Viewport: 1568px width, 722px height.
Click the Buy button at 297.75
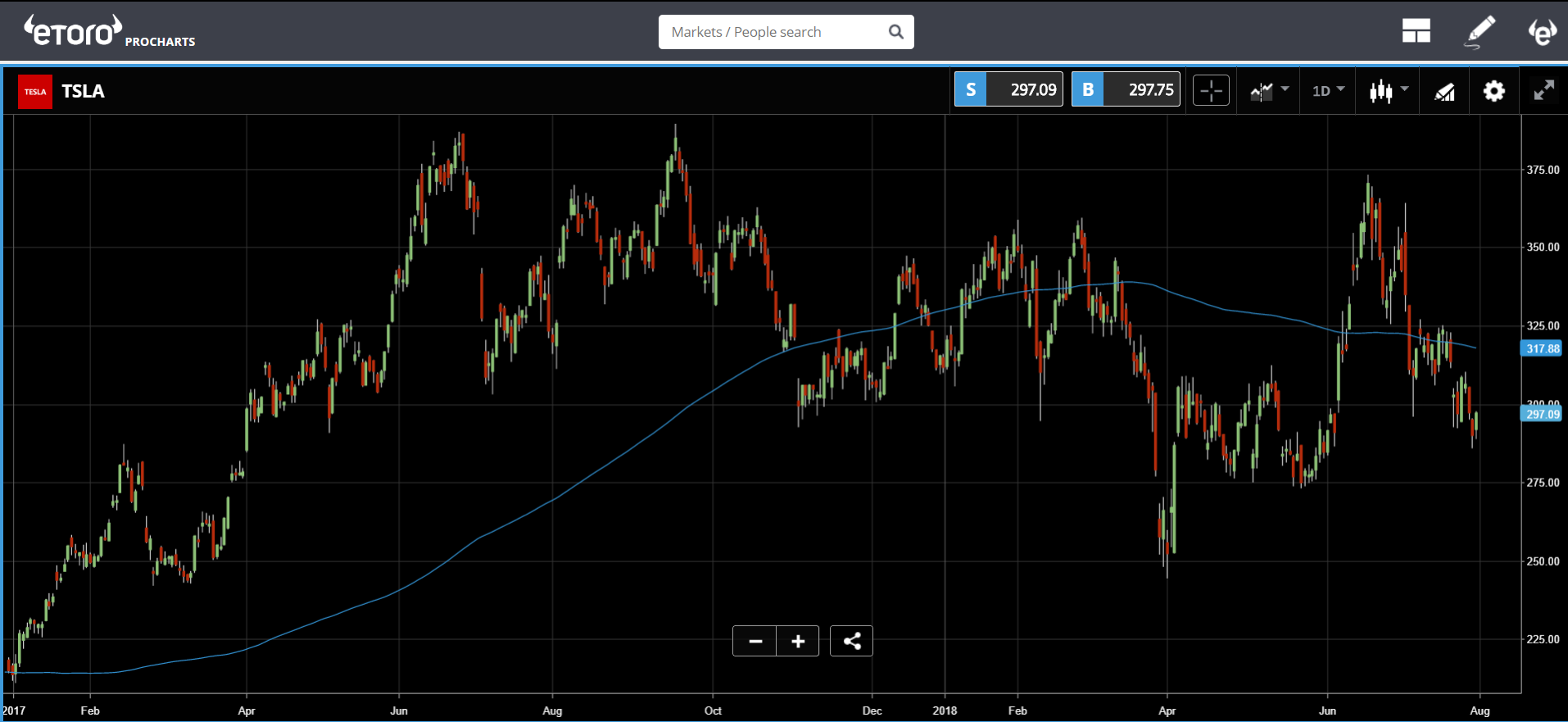1126,89
